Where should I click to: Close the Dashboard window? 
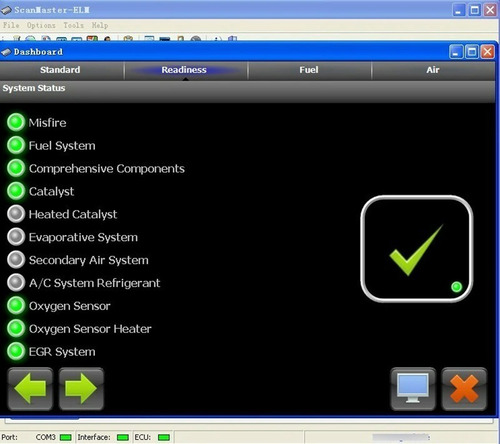coord(488,52)
